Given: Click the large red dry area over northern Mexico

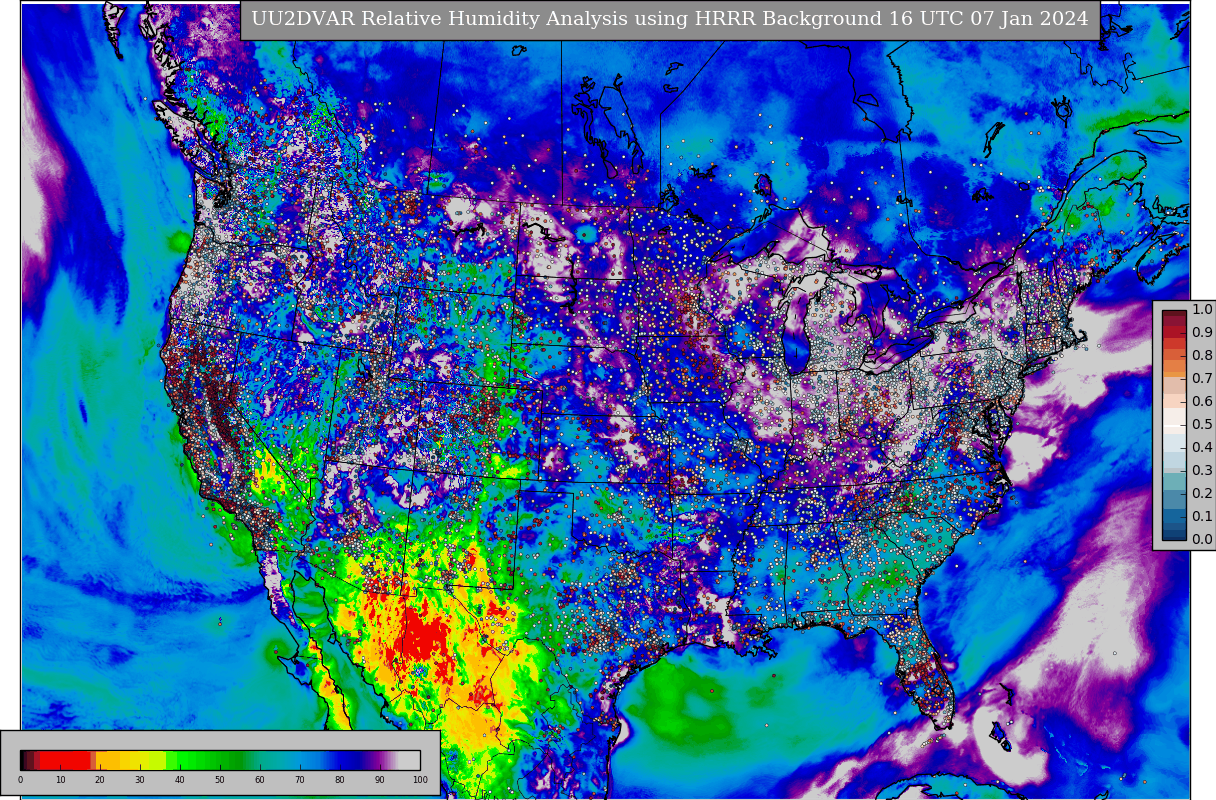Looking at the screenshot, I should 420,640.
